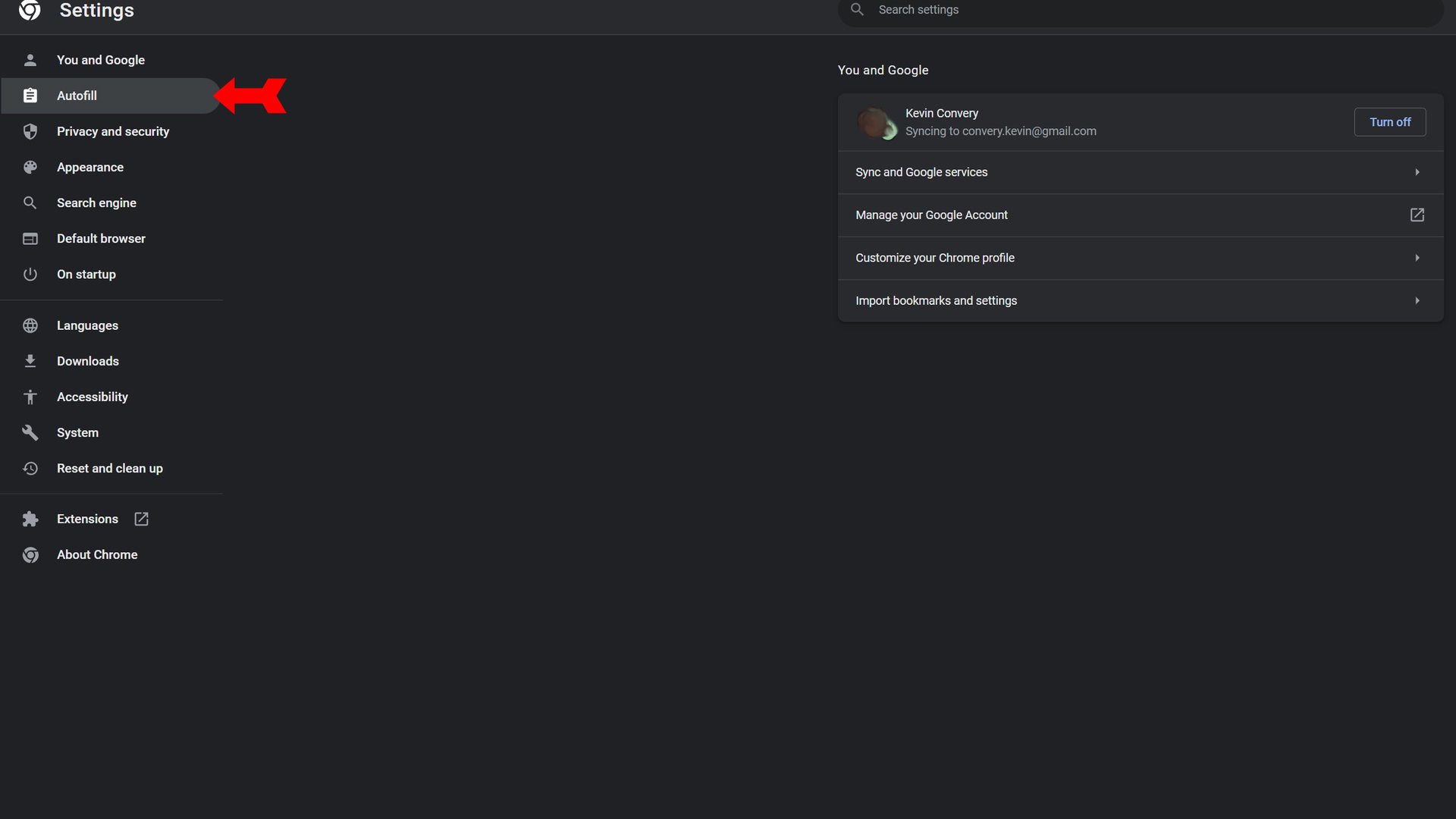Click the Extensions puzzle piece icon
The width and height of the screenshot is (1456, 819).
[x=30, y=518]
